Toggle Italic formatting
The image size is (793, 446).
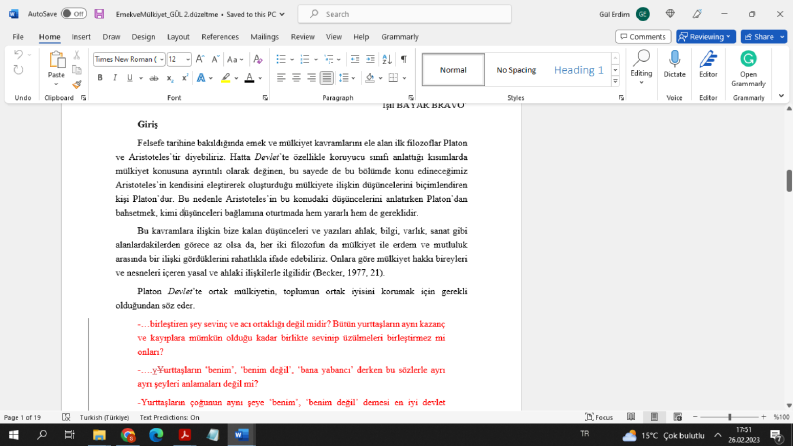click(115, 78)
